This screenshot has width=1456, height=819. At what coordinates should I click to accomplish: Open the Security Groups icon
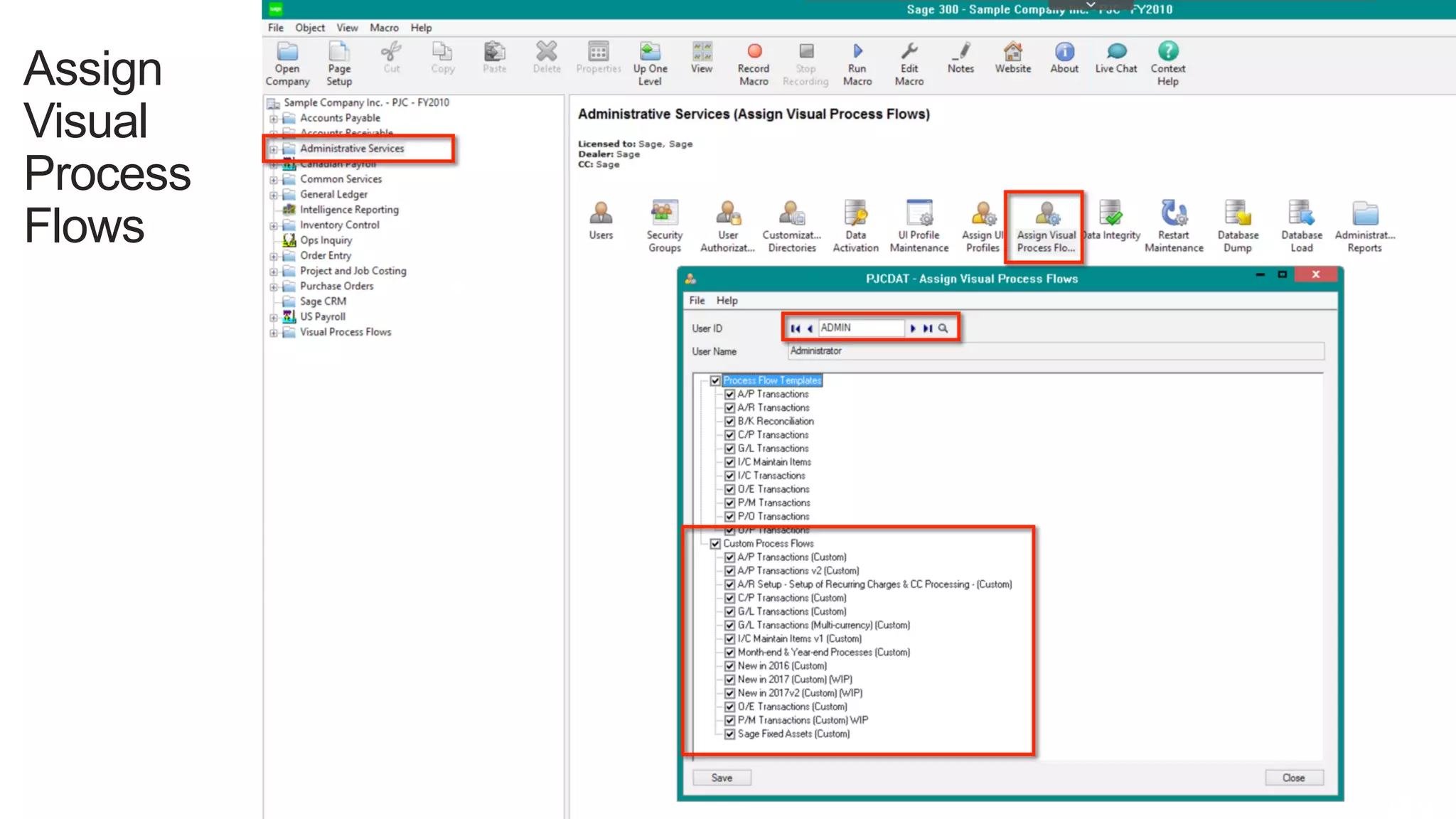664,214
